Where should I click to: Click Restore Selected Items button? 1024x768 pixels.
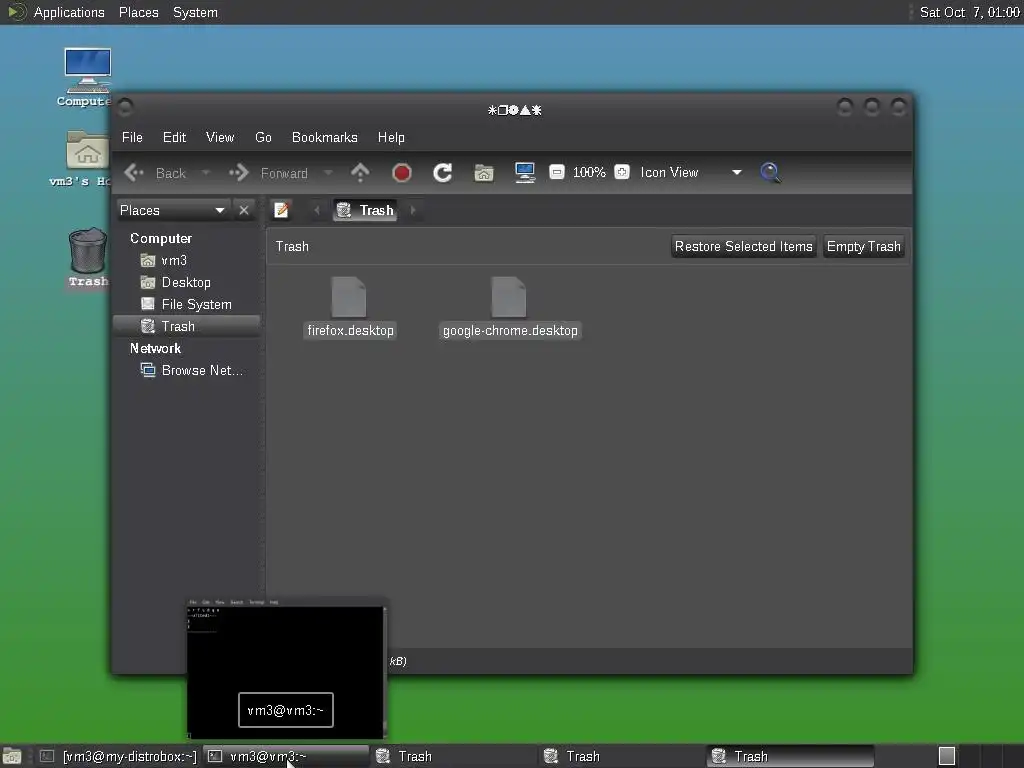[743, 246]
